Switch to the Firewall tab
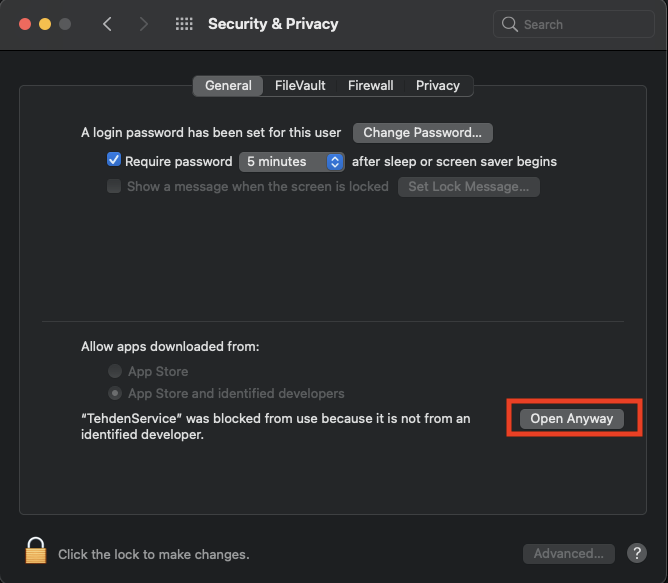The width and height of the screenshot is (668, 583). (x=370, y=86)
